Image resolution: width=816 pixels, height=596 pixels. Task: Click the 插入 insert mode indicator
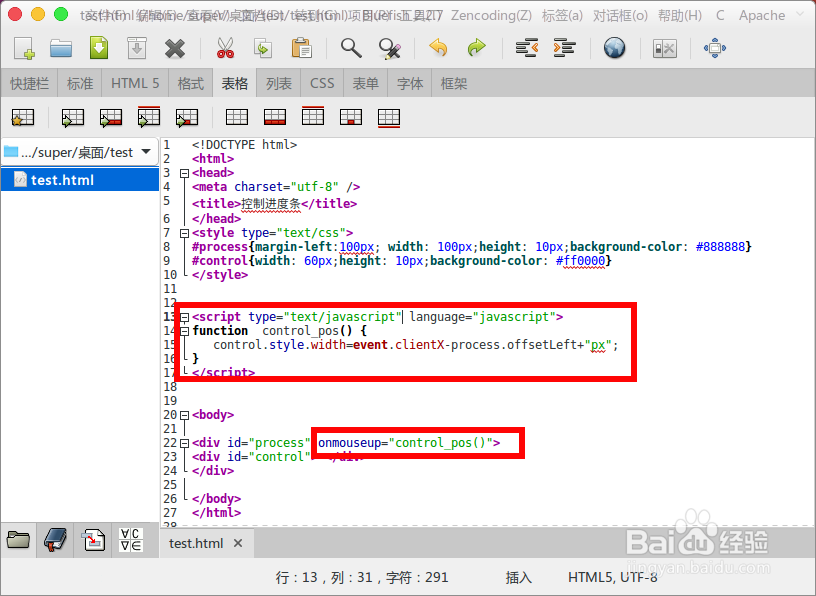[x=518, y=577]
